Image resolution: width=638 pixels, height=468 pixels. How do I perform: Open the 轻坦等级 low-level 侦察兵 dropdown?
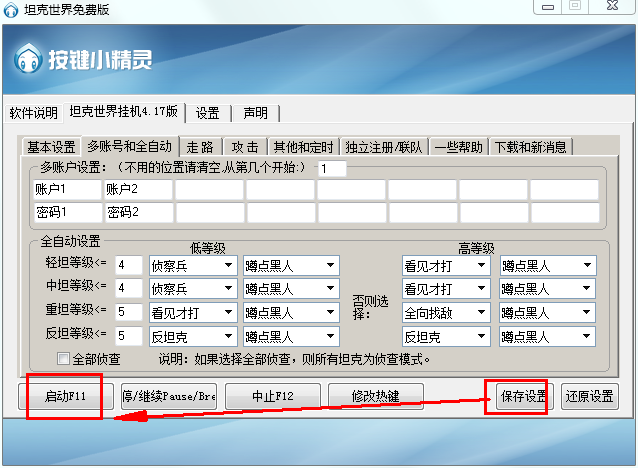(191, 265)
